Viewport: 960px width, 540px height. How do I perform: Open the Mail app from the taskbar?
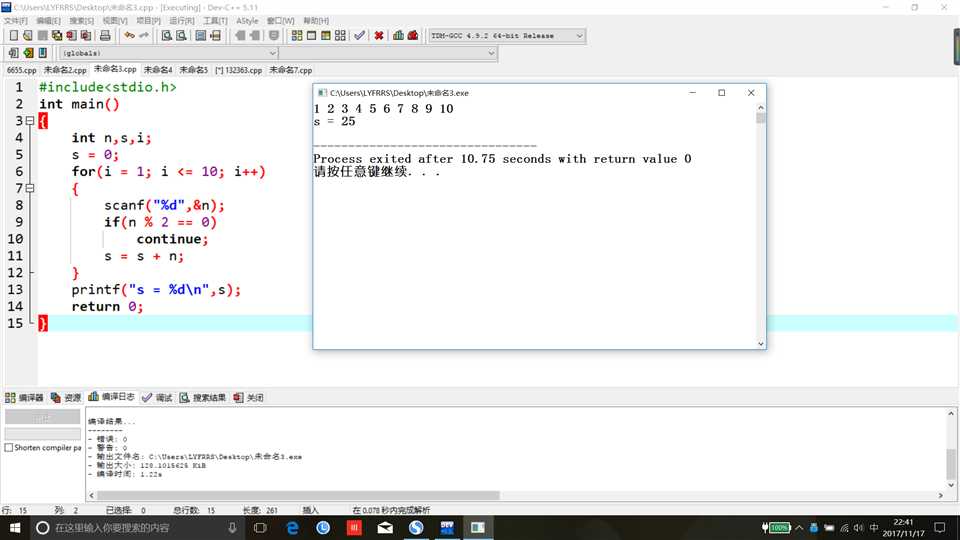click(x=385, y=528)
